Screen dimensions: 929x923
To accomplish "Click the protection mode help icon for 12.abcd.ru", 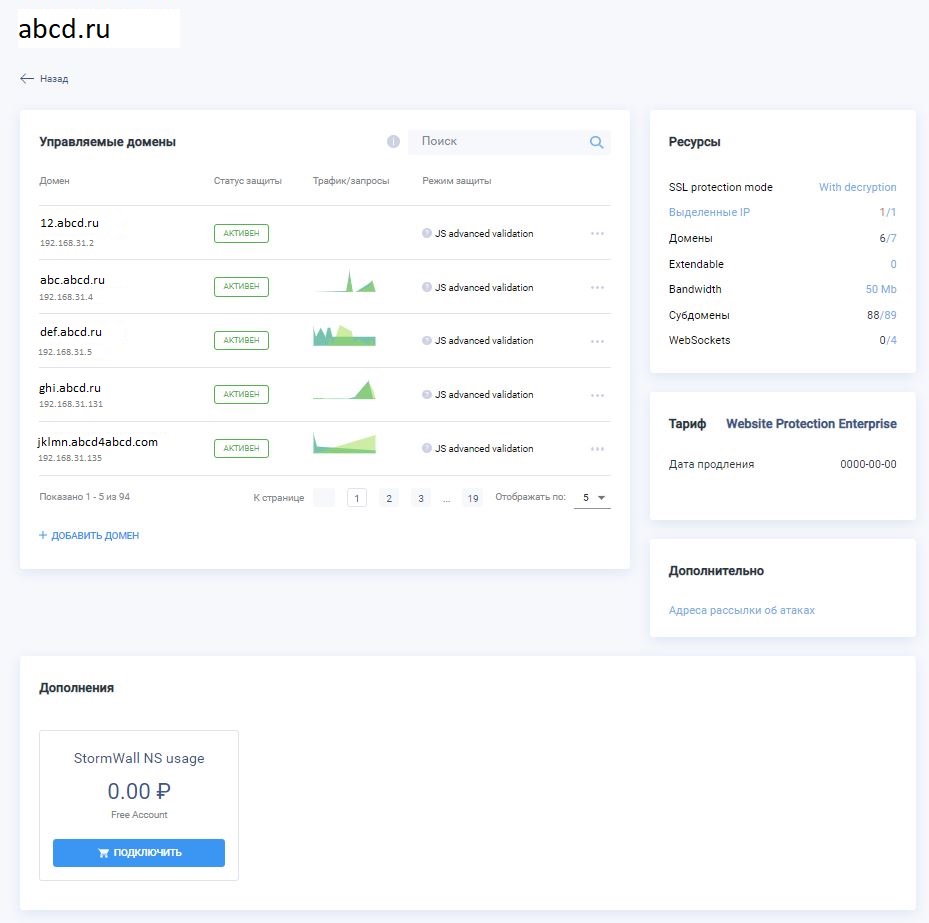I will [427, 233].
